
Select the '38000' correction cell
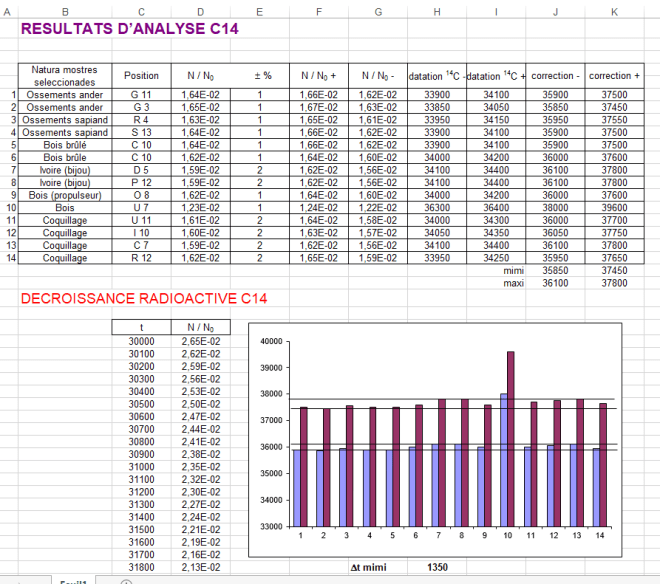[555, 208]
